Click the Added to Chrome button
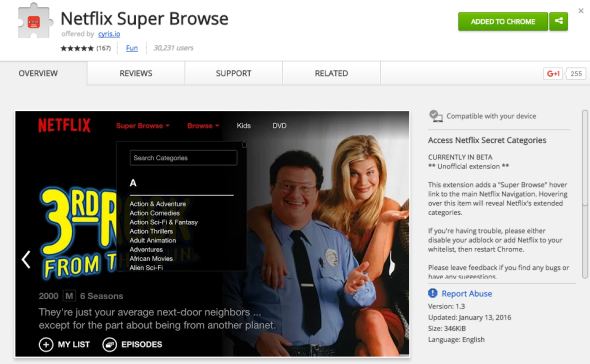Viewport: 590px width, 364px height. pos(503,21)
